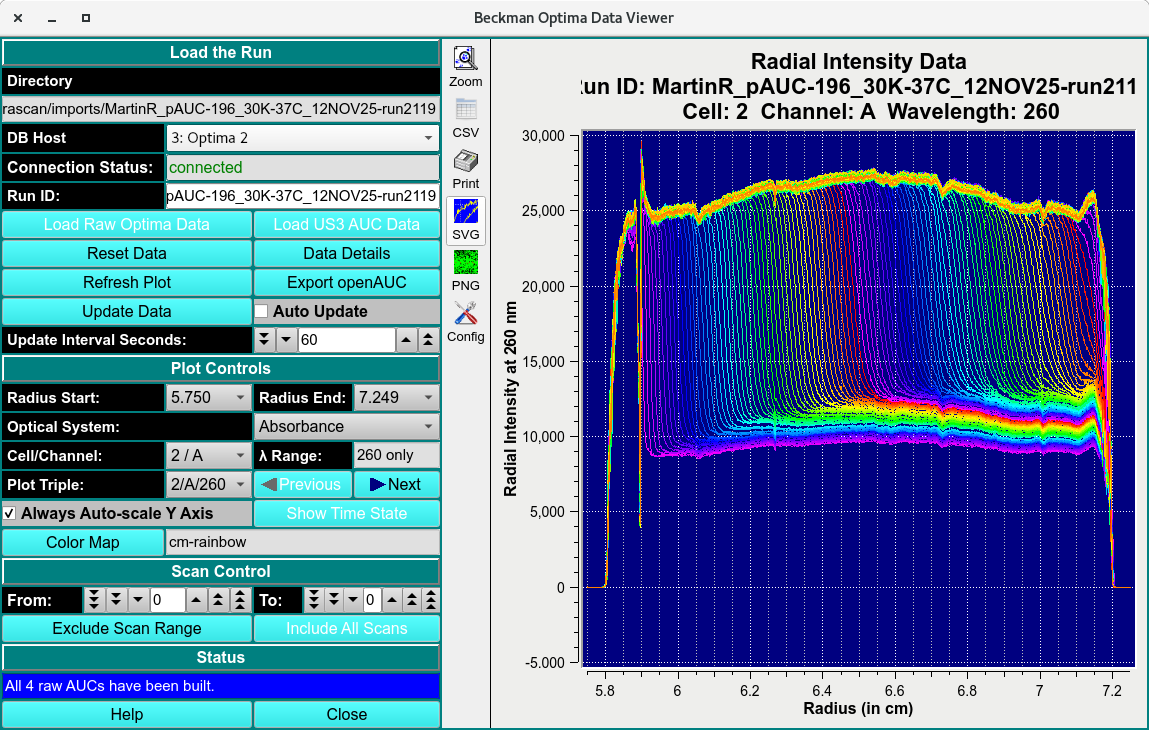The width and height of the screenshot is (1149, 730).
Task: Enable the Auto Update checkbox
Action: click(x=261, y=311)
